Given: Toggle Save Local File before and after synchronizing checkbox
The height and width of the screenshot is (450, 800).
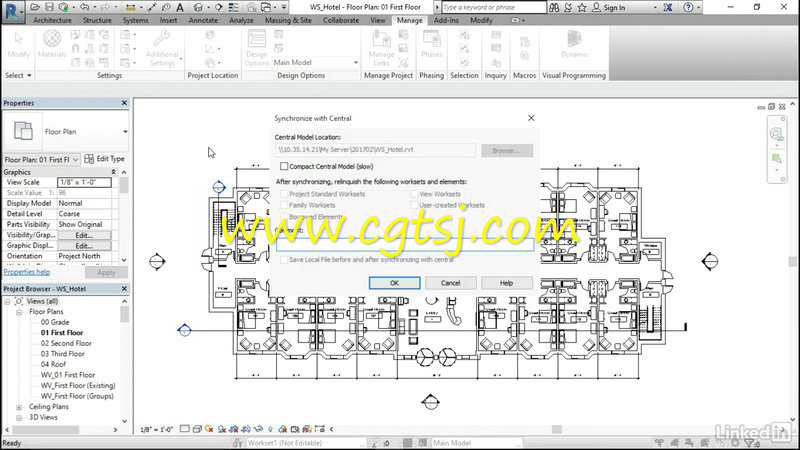Looking at the screenshot, I should (284, 260).
